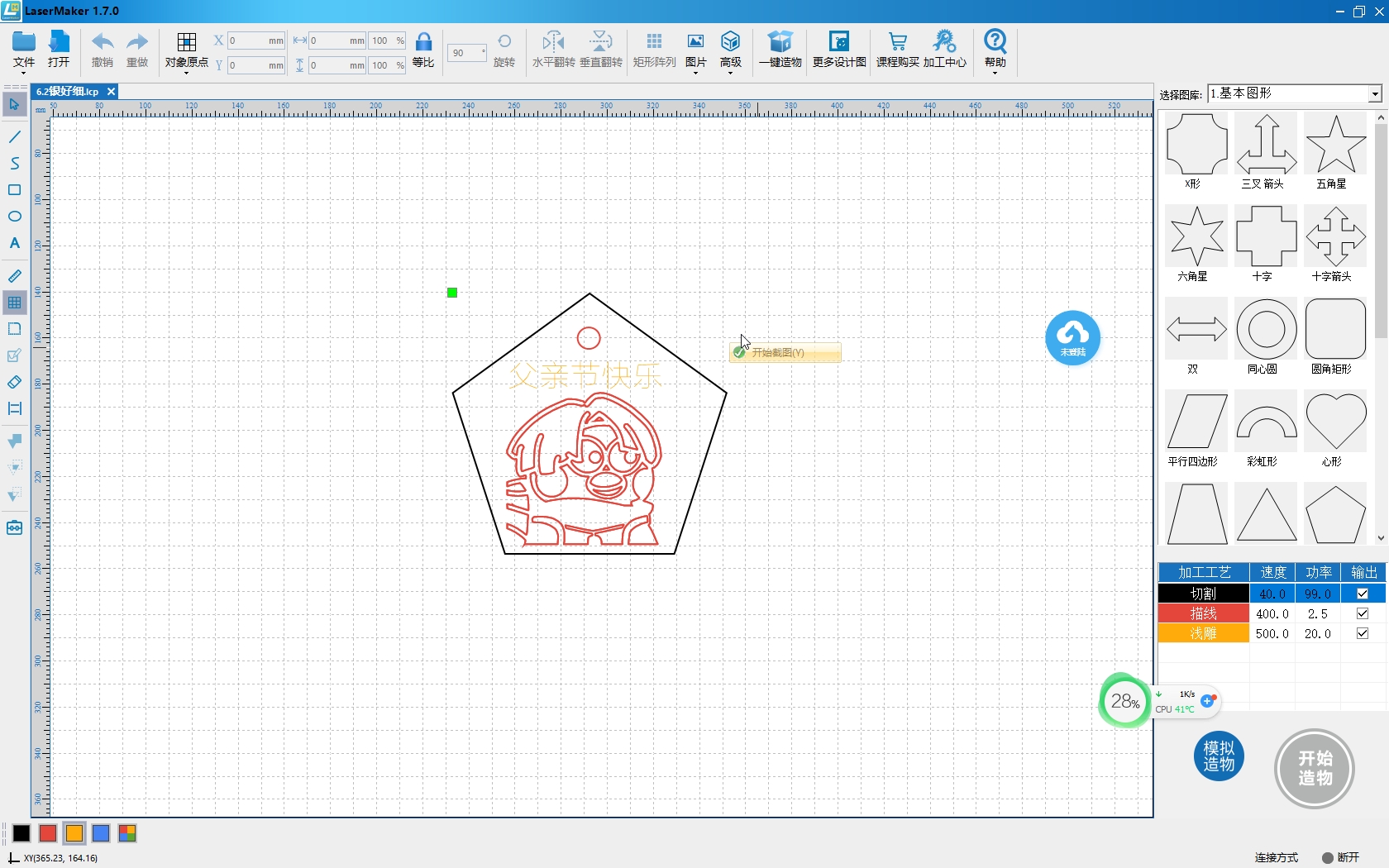Switch to the 6.2 file tab
Viewport: 1389px width, 868px height.
(x=68, y=91)
